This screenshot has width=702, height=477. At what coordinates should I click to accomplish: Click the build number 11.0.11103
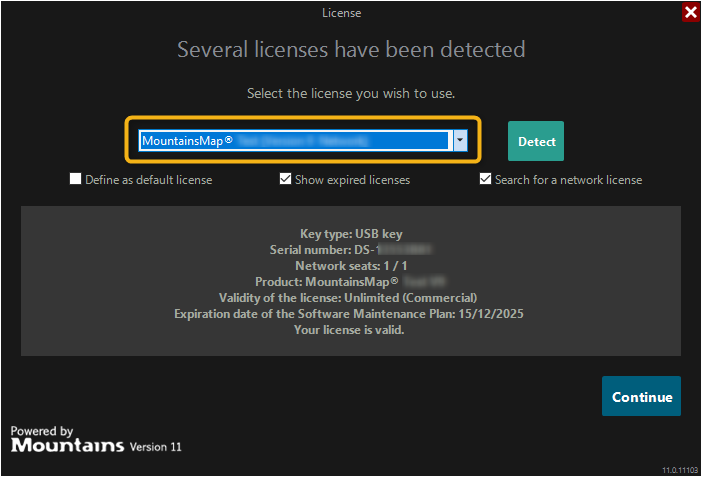[x=680, y=470]
